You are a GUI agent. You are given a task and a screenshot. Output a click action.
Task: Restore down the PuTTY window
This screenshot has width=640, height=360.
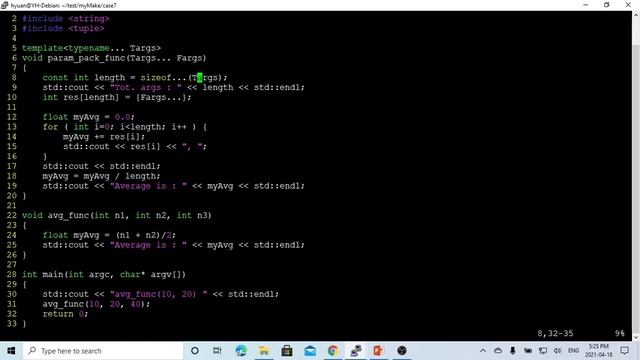tap(607, 5)
